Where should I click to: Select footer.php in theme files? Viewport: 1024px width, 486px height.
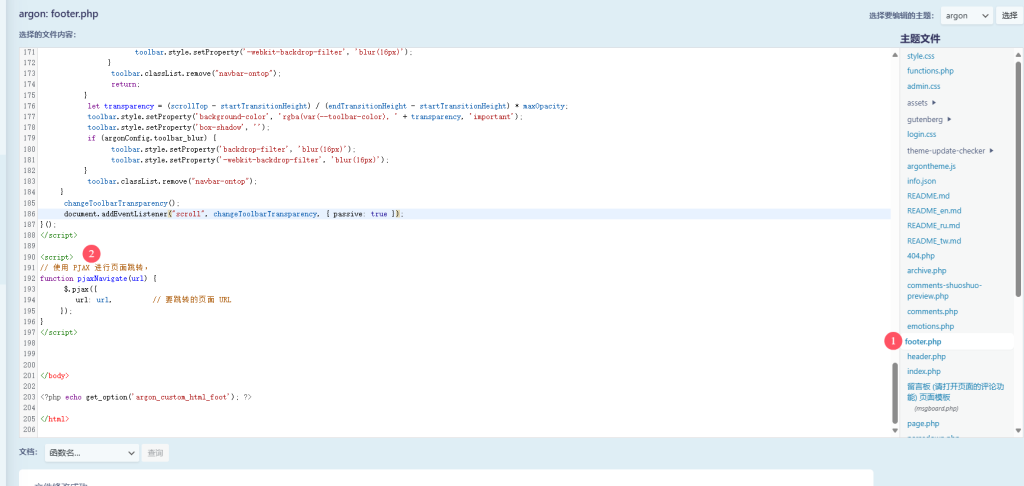(x=923, y=341)
